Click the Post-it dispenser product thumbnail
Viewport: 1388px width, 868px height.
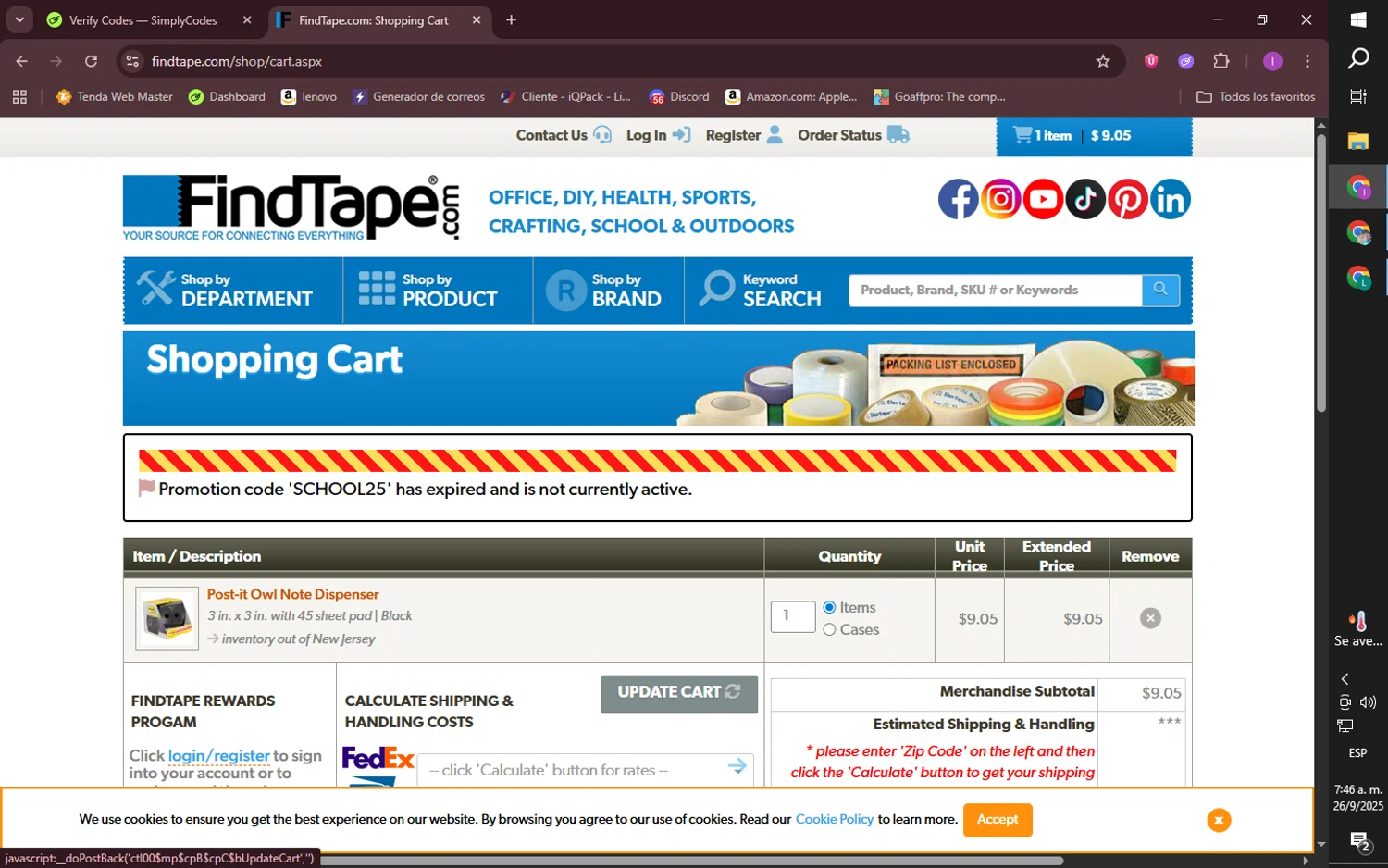coord(167,618)
